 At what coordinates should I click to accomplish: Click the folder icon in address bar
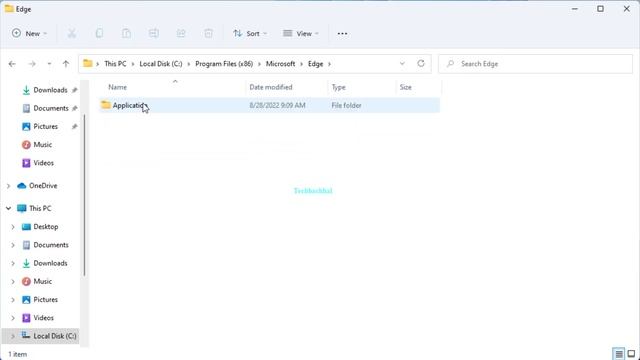[87, 64]
